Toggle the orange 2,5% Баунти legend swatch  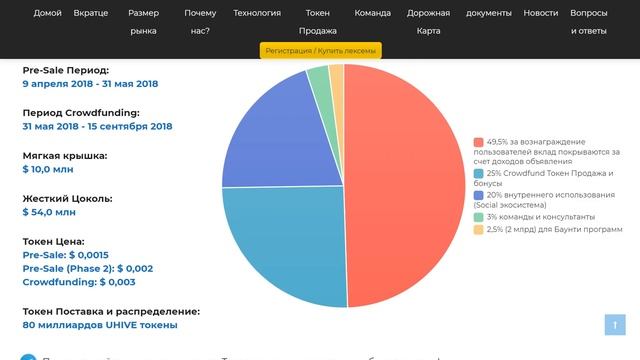pyautogui.click(x=478, y=229)
